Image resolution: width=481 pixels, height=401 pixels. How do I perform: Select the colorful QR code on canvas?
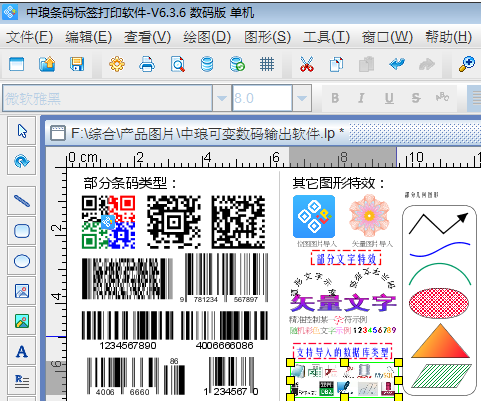pyautogui.click(x=109, y=222)
